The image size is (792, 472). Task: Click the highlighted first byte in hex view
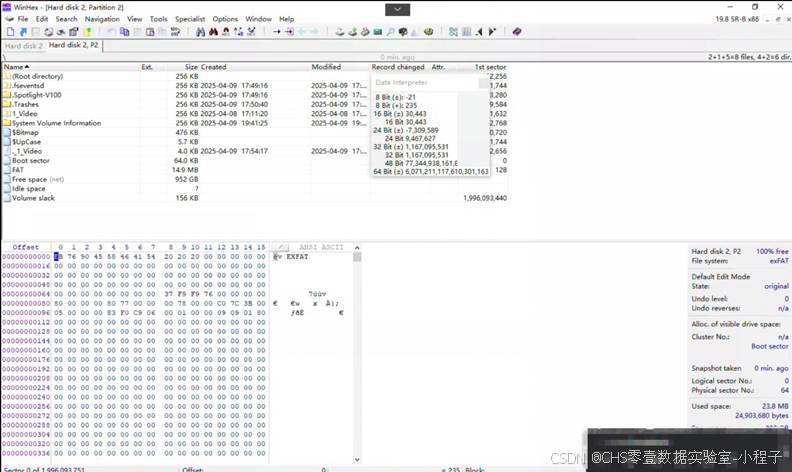pos(59,257)
